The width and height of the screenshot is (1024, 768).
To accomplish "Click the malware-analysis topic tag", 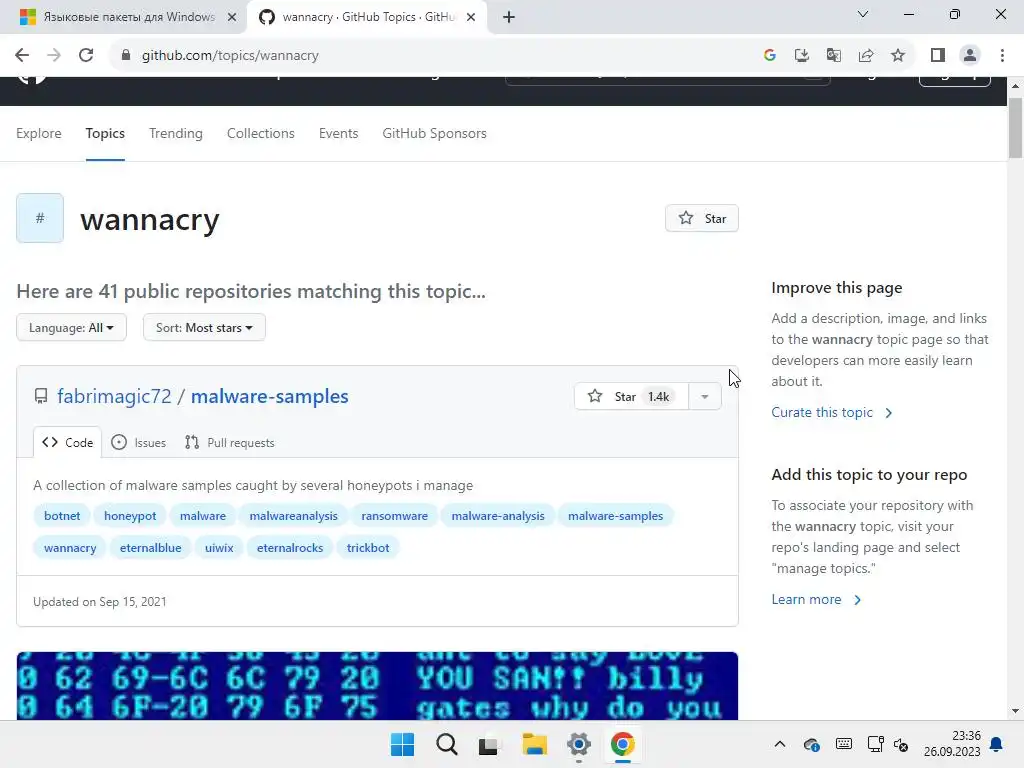I will point(498,516).
